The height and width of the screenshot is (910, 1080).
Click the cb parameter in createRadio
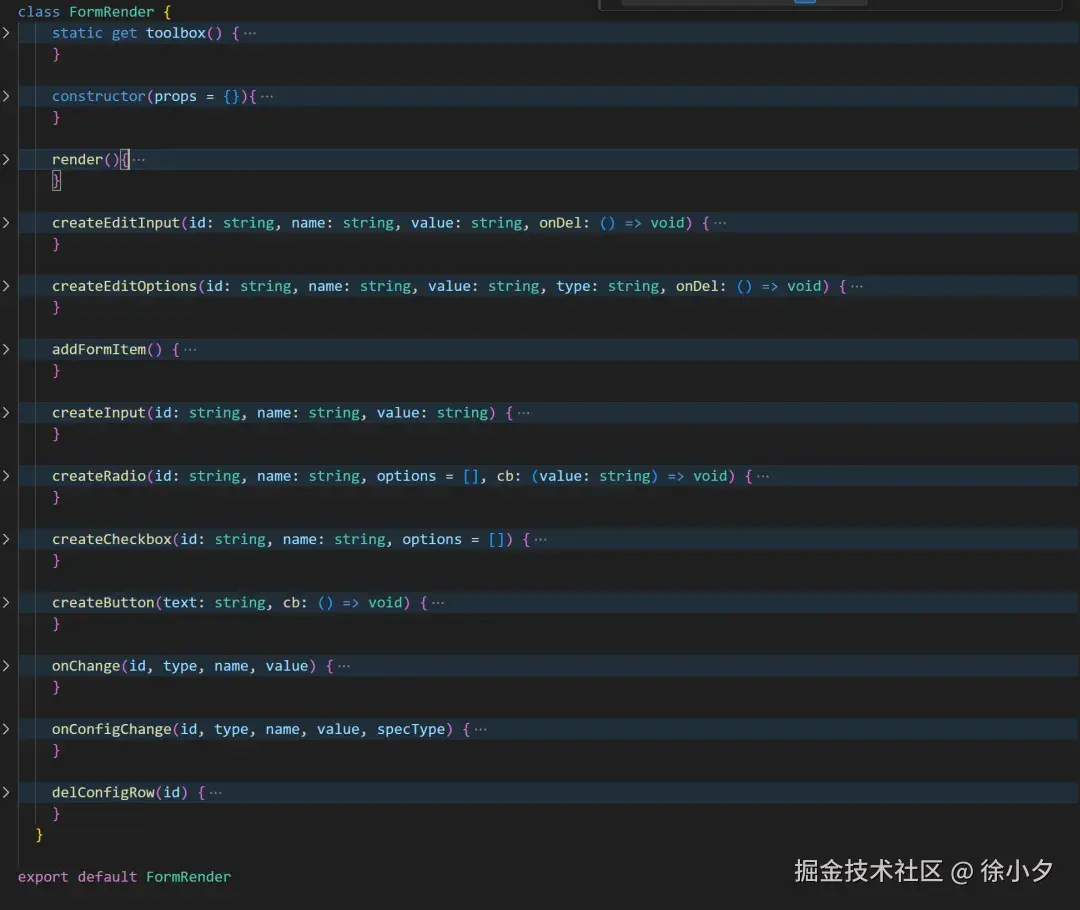pos(505,476)
